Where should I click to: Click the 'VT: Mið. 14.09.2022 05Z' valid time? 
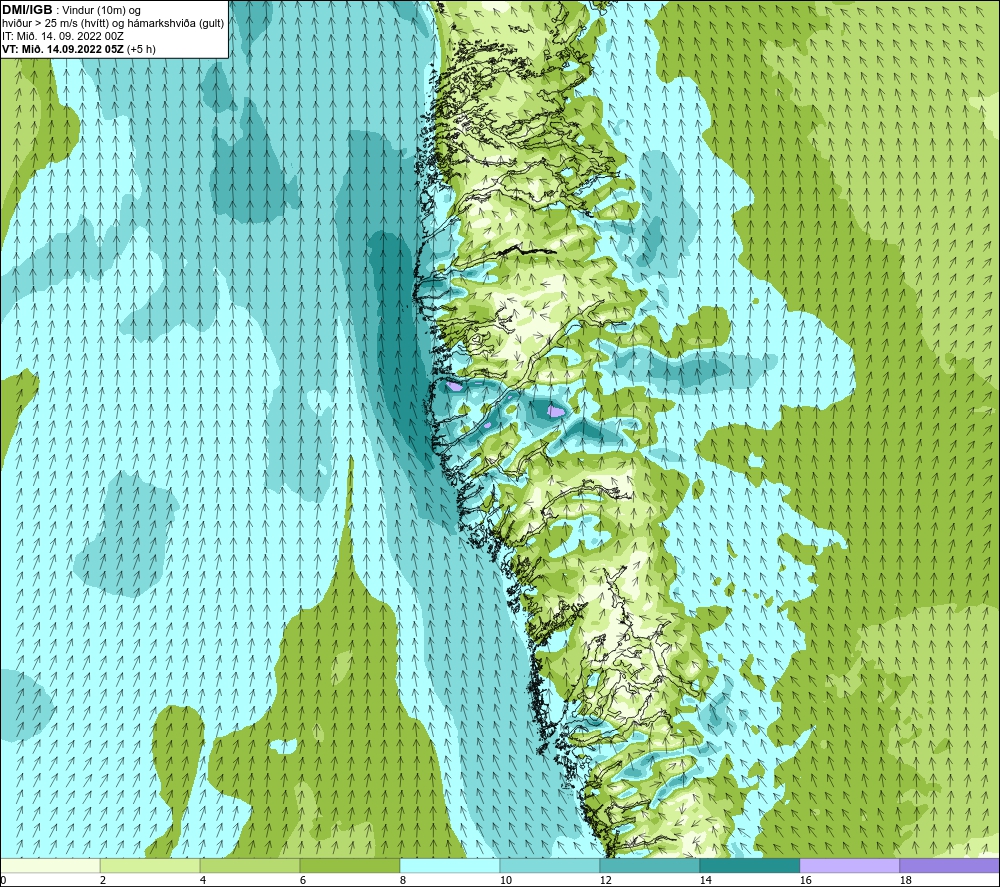pos(63,49)
